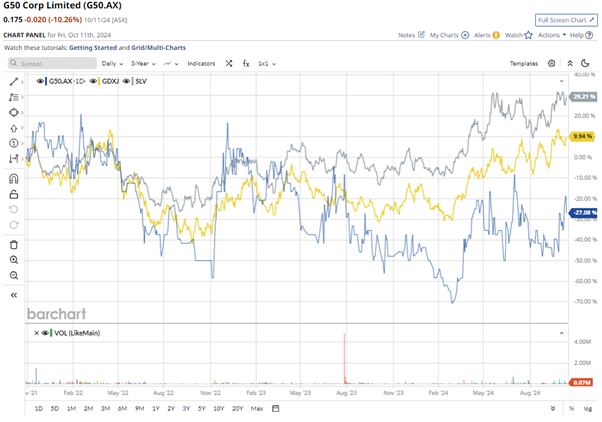Open the fx expressions tool
602x422 pixels.
coord(247,62)
